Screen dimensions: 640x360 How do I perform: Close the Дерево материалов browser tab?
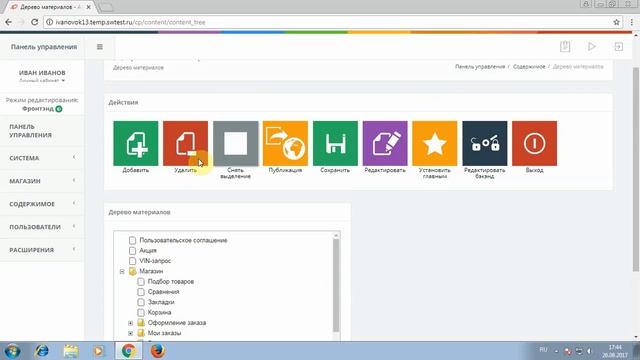89,7
